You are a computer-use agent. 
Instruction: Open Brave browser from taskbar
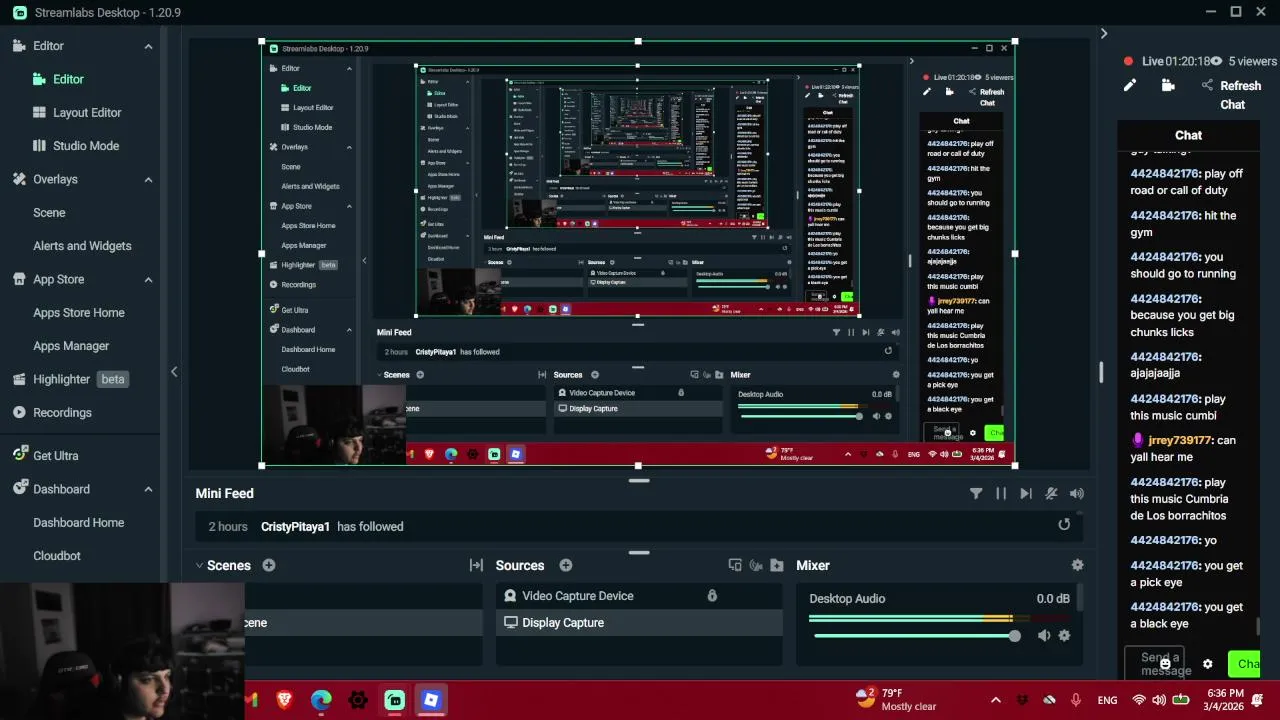[284, 699]
